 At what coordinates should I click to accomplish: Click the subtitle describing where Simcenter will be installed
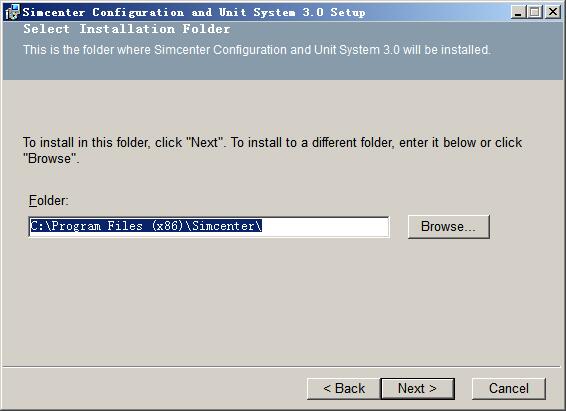point(257,50)
